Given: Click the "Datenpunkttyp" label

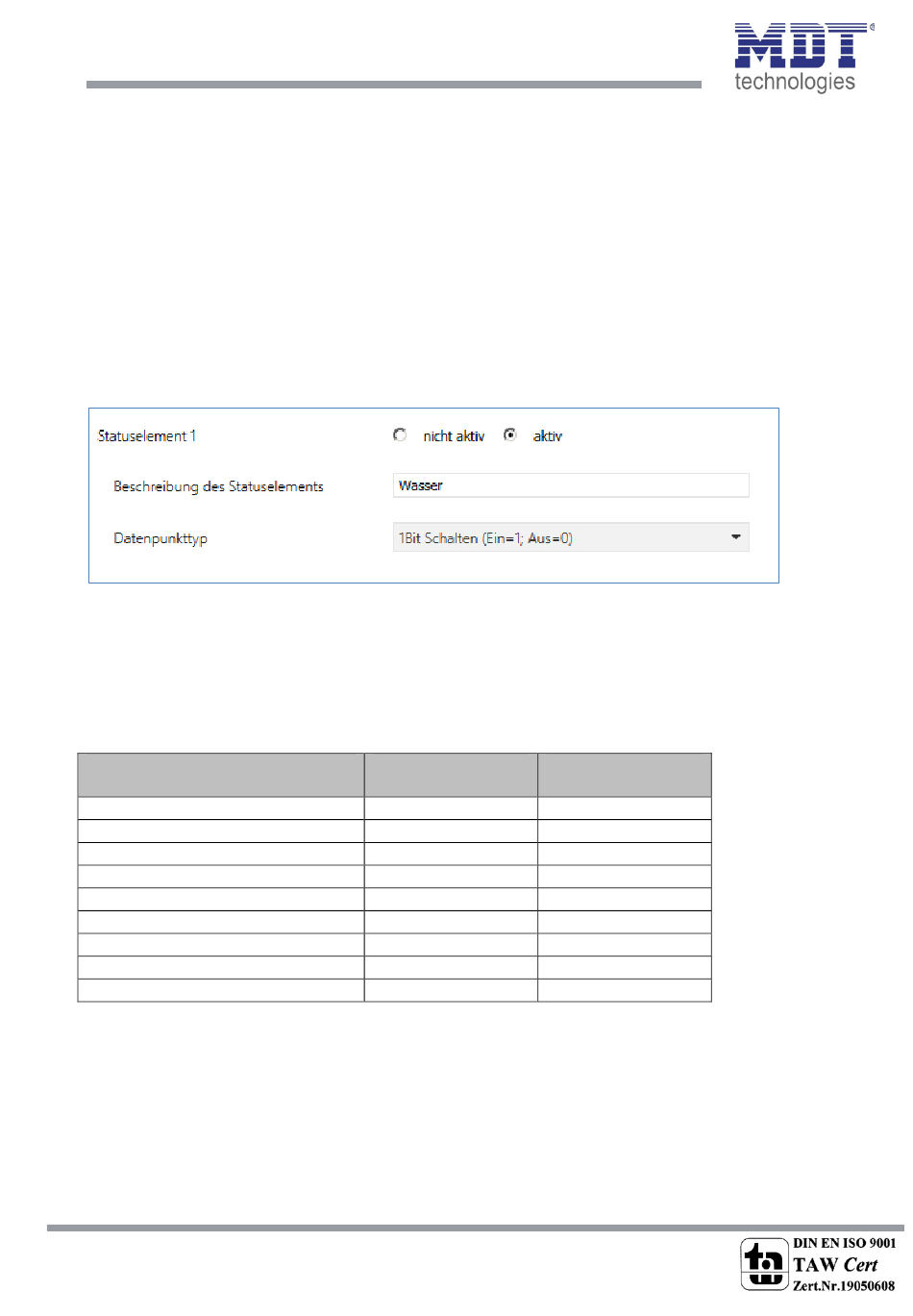Looking at the screenshot, I should [x=160, y=538].
